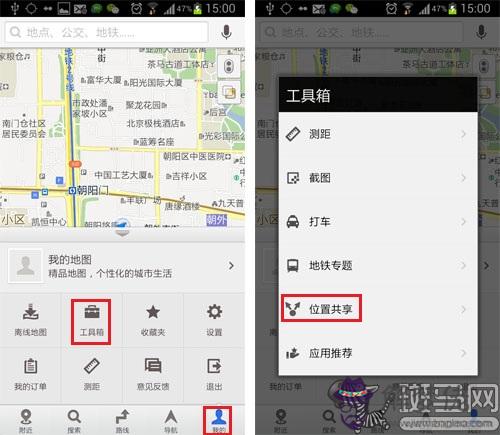This screenshot has height=435, width=500.
Task: Tap the taxi icon beside 打车
Action: coord(293,221)
